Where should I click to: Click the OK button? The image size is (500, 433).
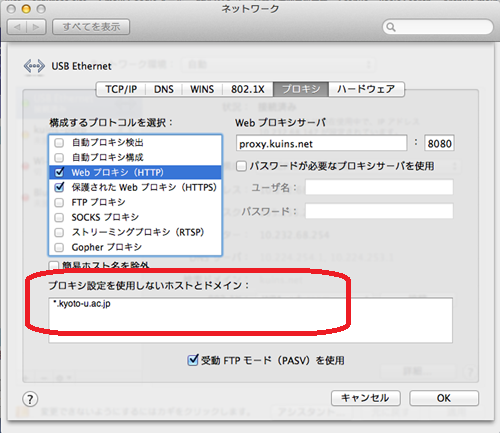tap(444, 398)
